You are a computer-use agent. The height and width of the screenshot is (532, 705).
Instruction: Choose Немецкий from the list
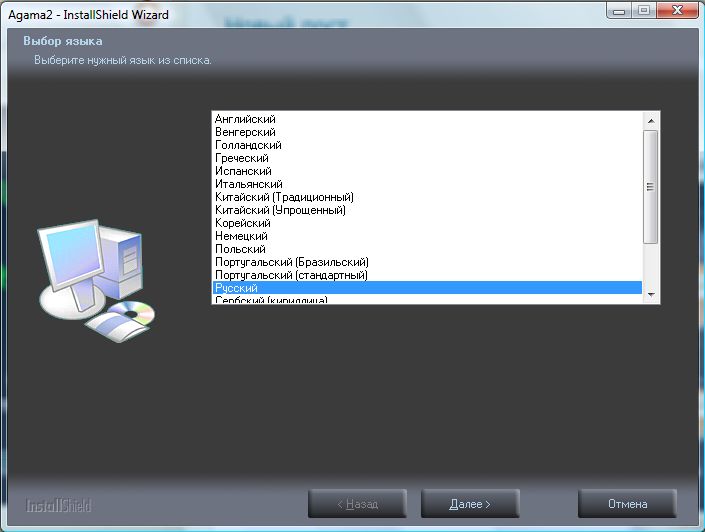[427, 236]
